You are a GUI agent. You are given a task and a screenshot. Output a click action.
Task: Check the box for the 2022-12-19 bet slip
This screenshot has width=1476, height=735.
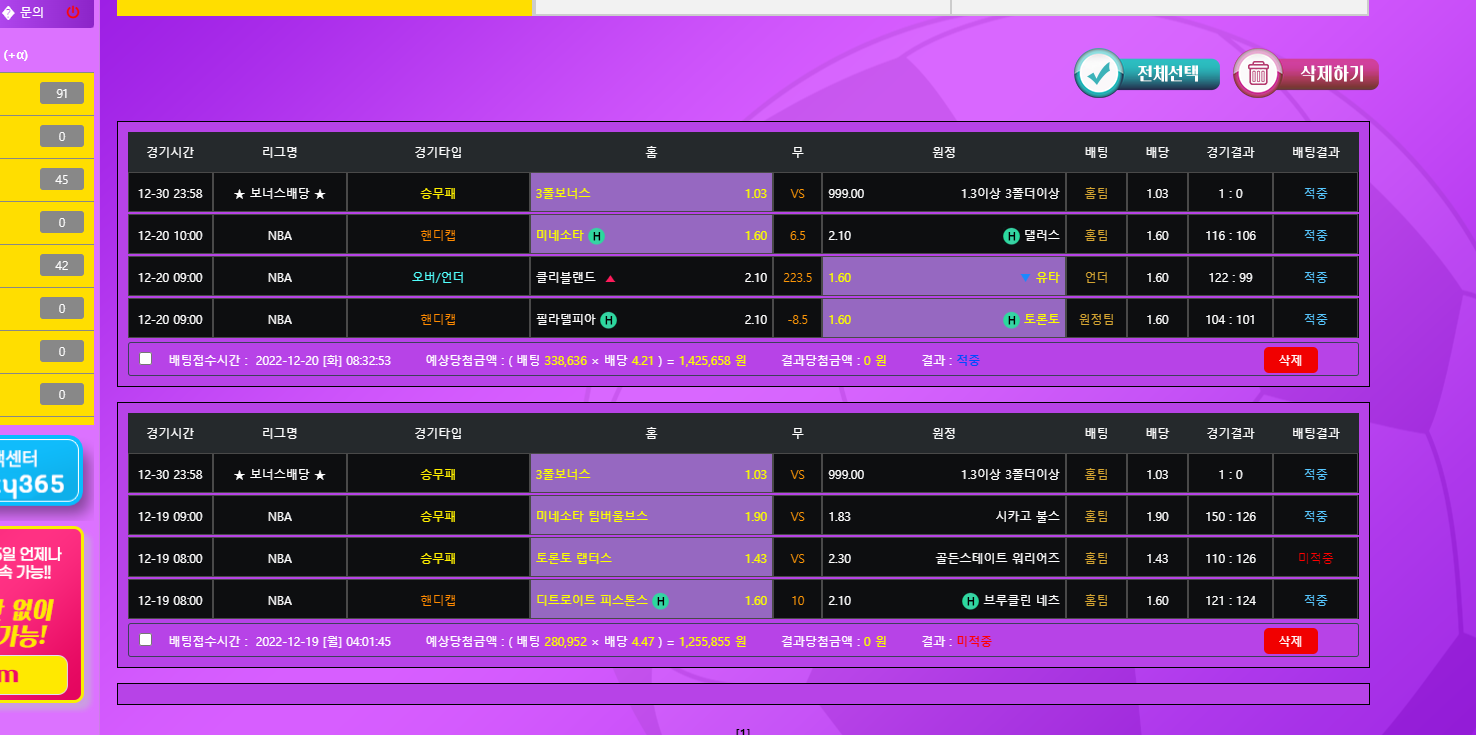pyautogui.click(x=146, y=640)
